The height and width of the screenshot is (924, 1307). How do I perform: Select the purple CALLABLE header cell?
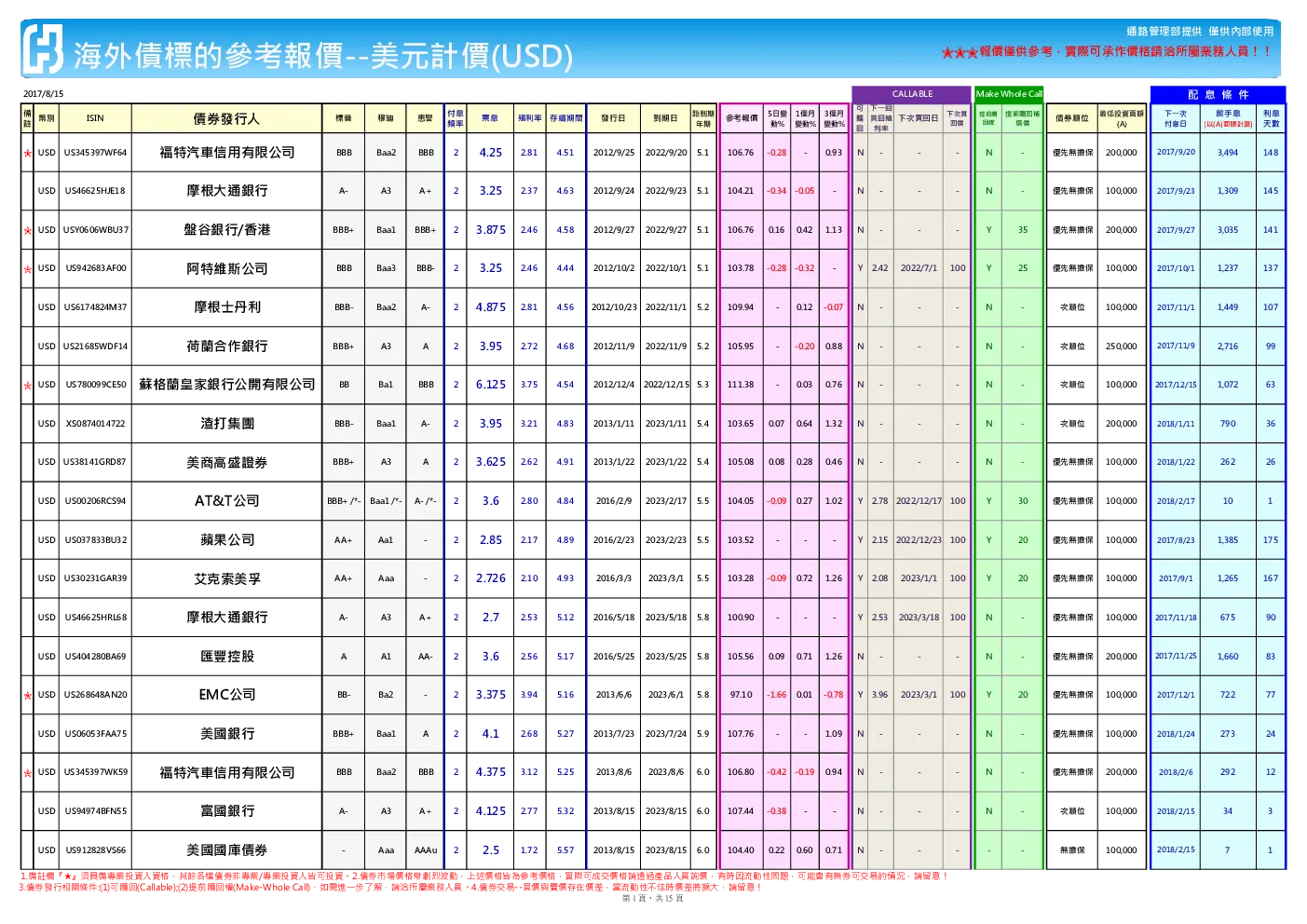(x=912, y=94)
